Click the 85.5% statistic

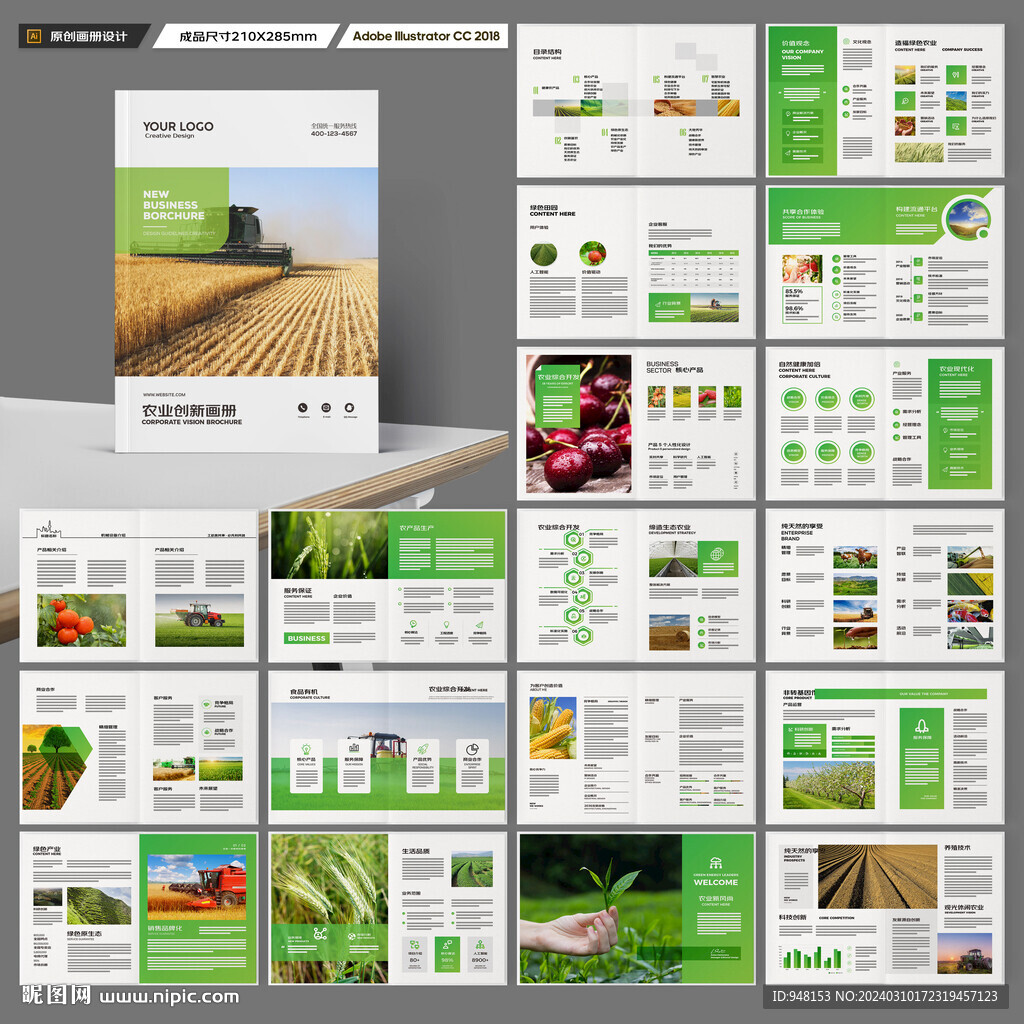click(x=794, y=291)
